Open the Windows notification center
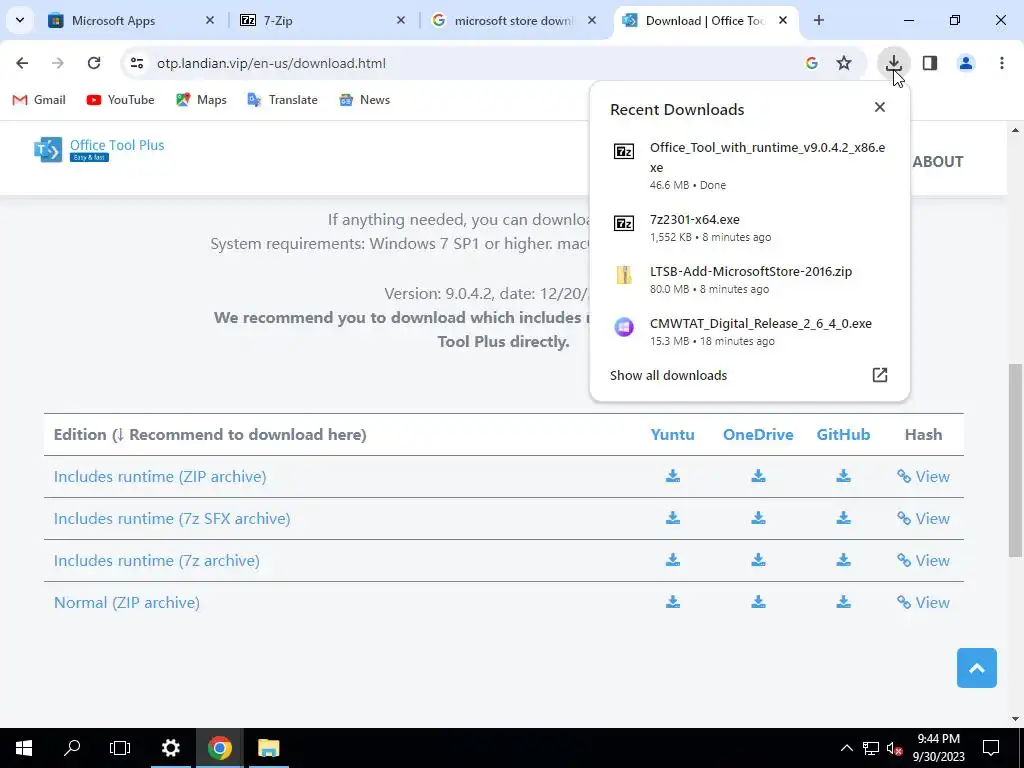Viewport: 1024px width, 768px height. click(x=991, y=748)
